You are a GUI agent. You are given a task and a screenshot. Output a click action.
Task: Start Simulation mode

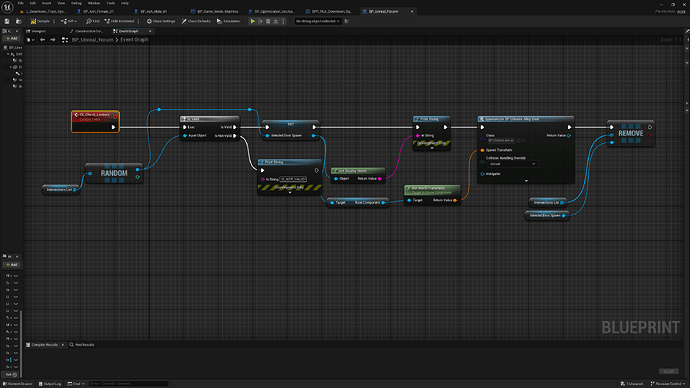click(228, 21)
